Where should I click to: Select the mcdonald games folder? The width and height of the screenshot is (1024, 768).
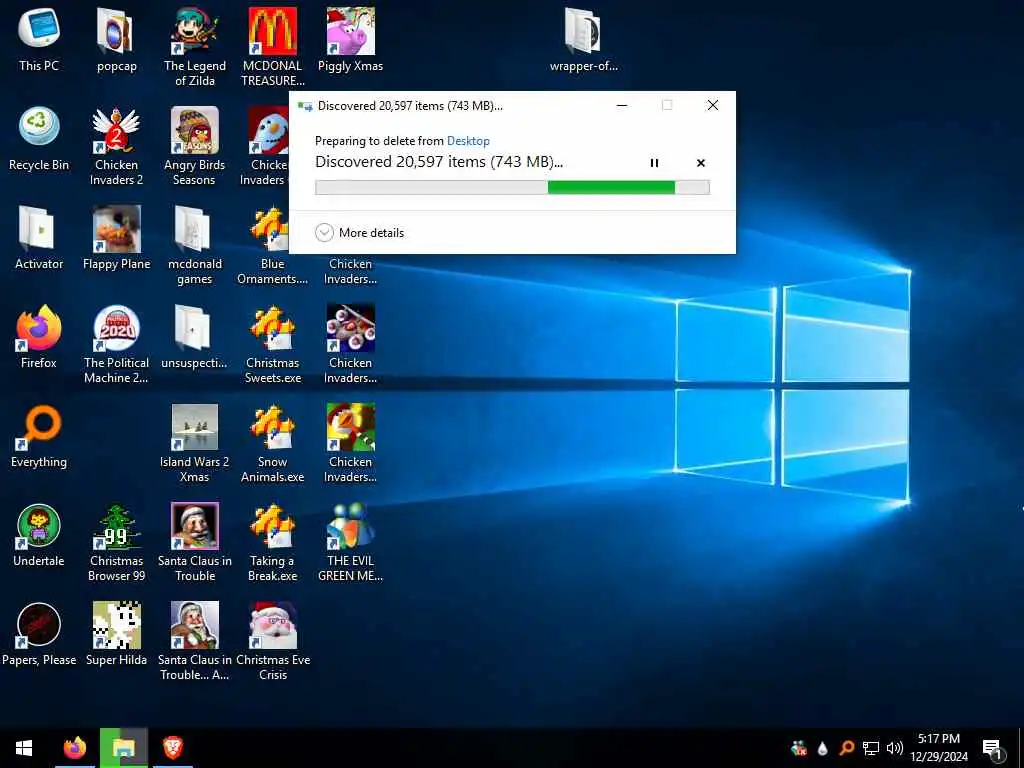[195, 244]
